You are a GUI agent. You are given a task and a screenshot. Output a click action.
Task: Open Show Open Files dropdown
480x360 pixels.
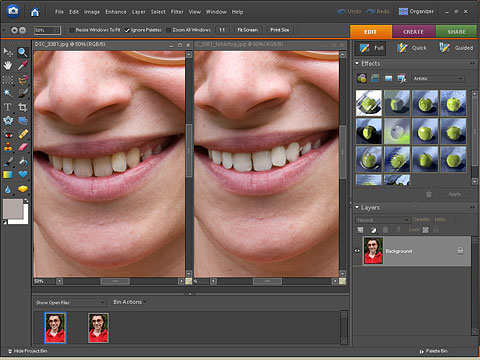pyautogui.click(x=70, y=303)
